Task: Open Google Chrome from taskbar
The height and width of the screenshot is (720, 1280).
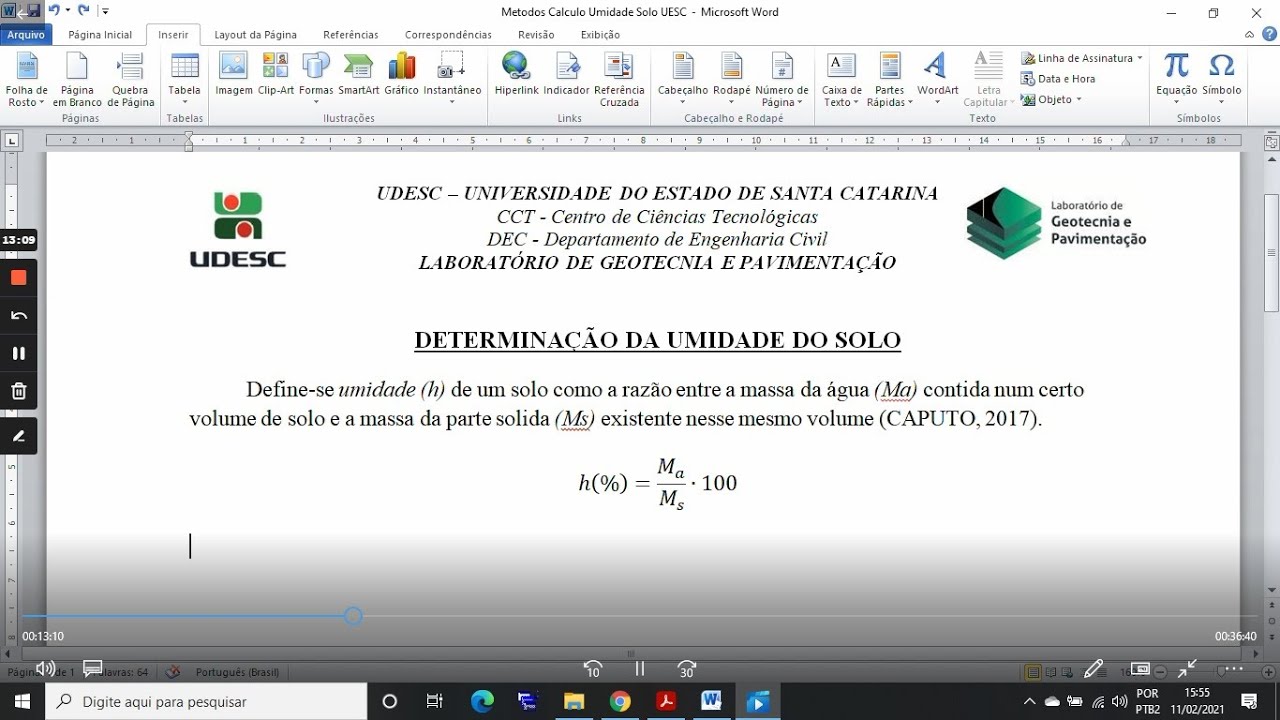Action: click(x=619, y=701)
